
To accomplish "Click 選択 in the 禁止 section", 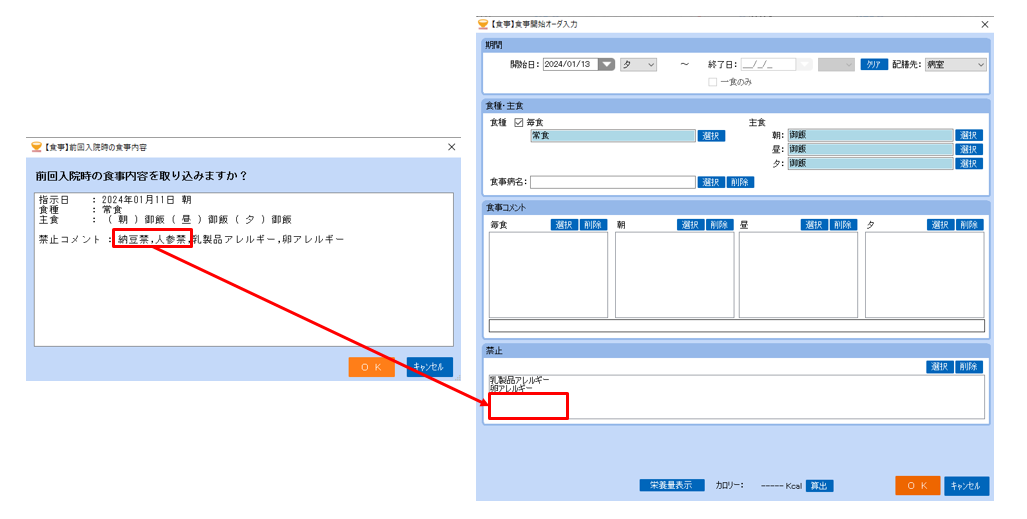I will pyautogui.click(x=941, y=367).
